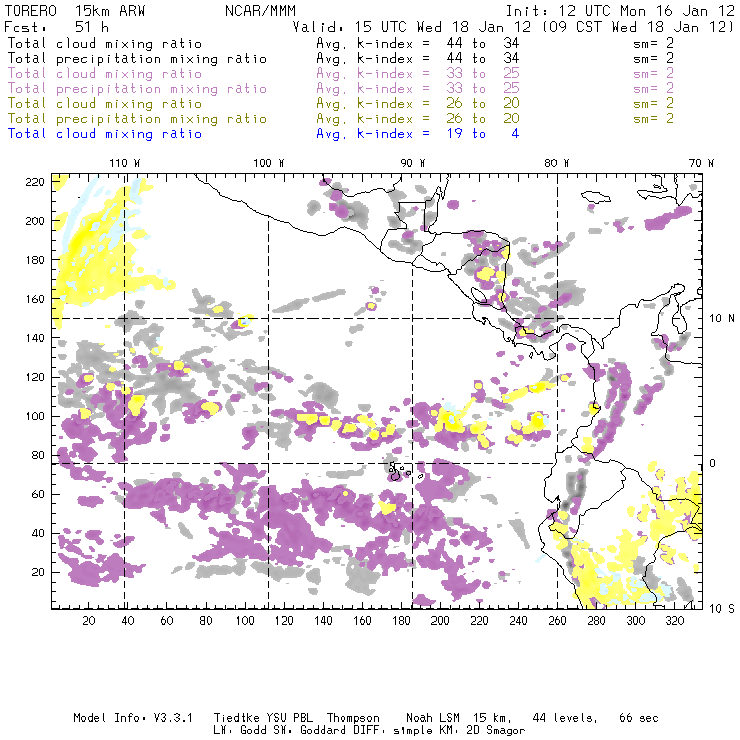Click the '100 W' longitude label
Image resolution: width=740 pixels, height=740 pixels.
(269, 163)
